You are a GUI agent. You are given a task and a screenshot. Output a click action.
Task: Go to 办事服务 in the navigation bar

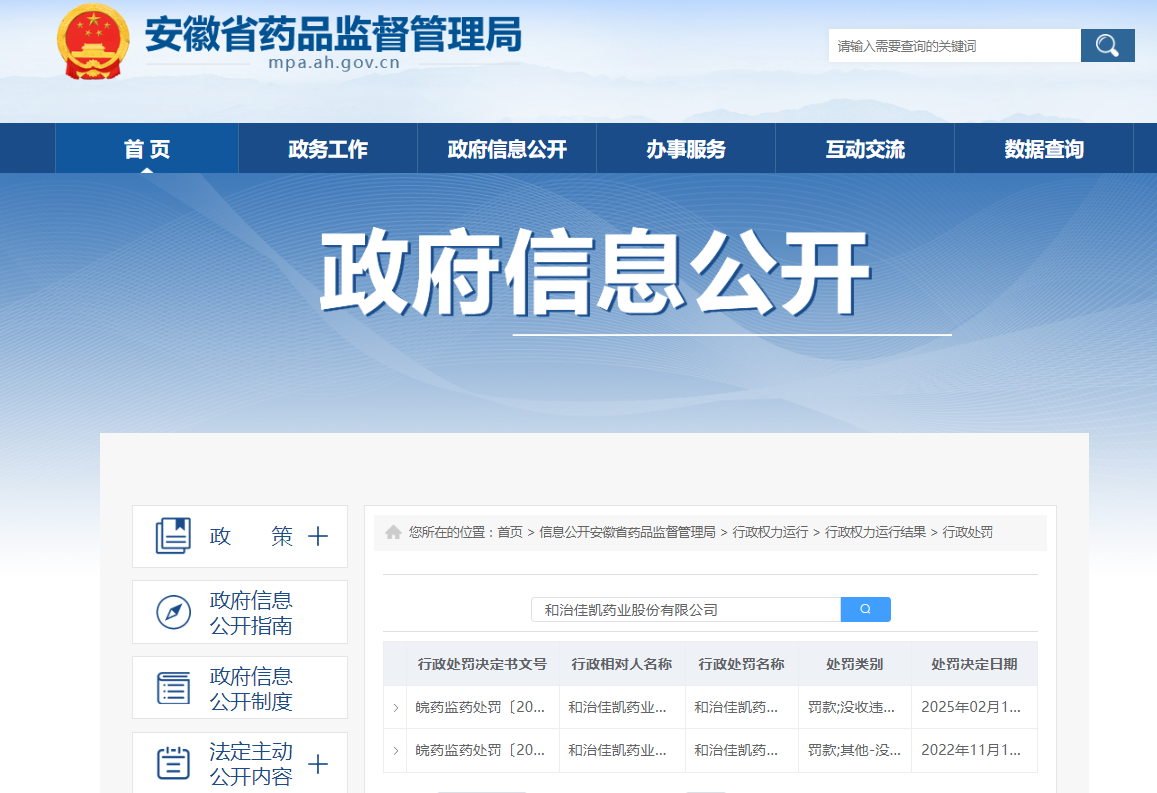coord(686,149)
